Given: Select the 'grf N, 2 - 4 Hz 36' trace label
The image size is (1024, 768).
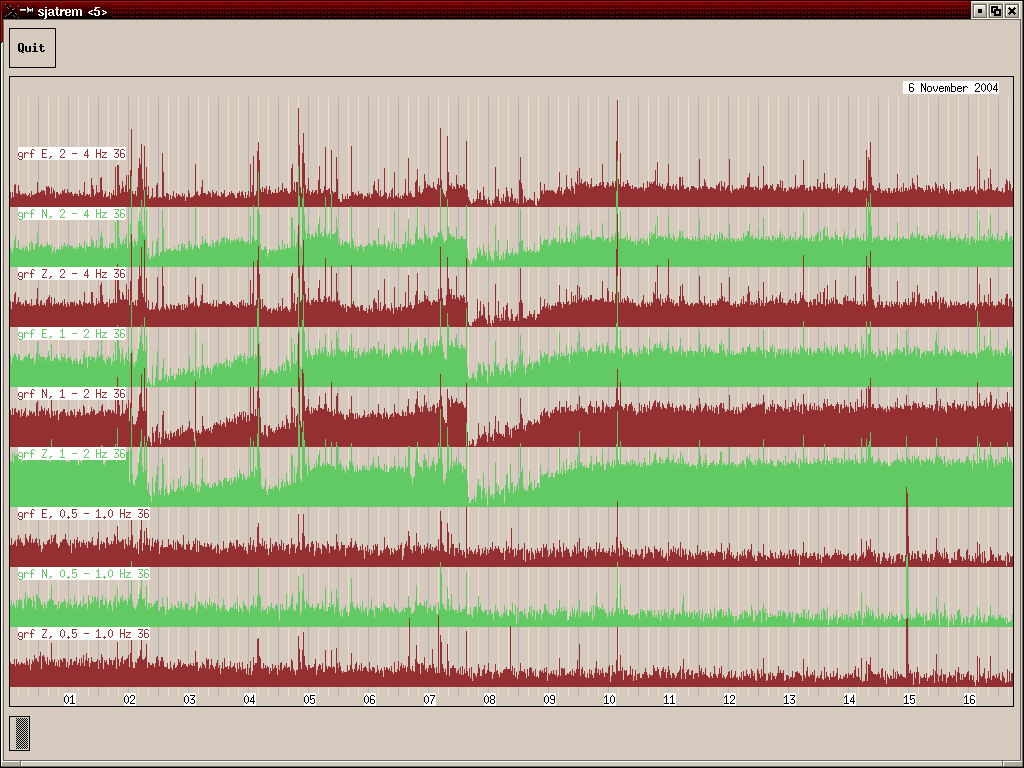Looking at the screenshot, I should (72, 214).
